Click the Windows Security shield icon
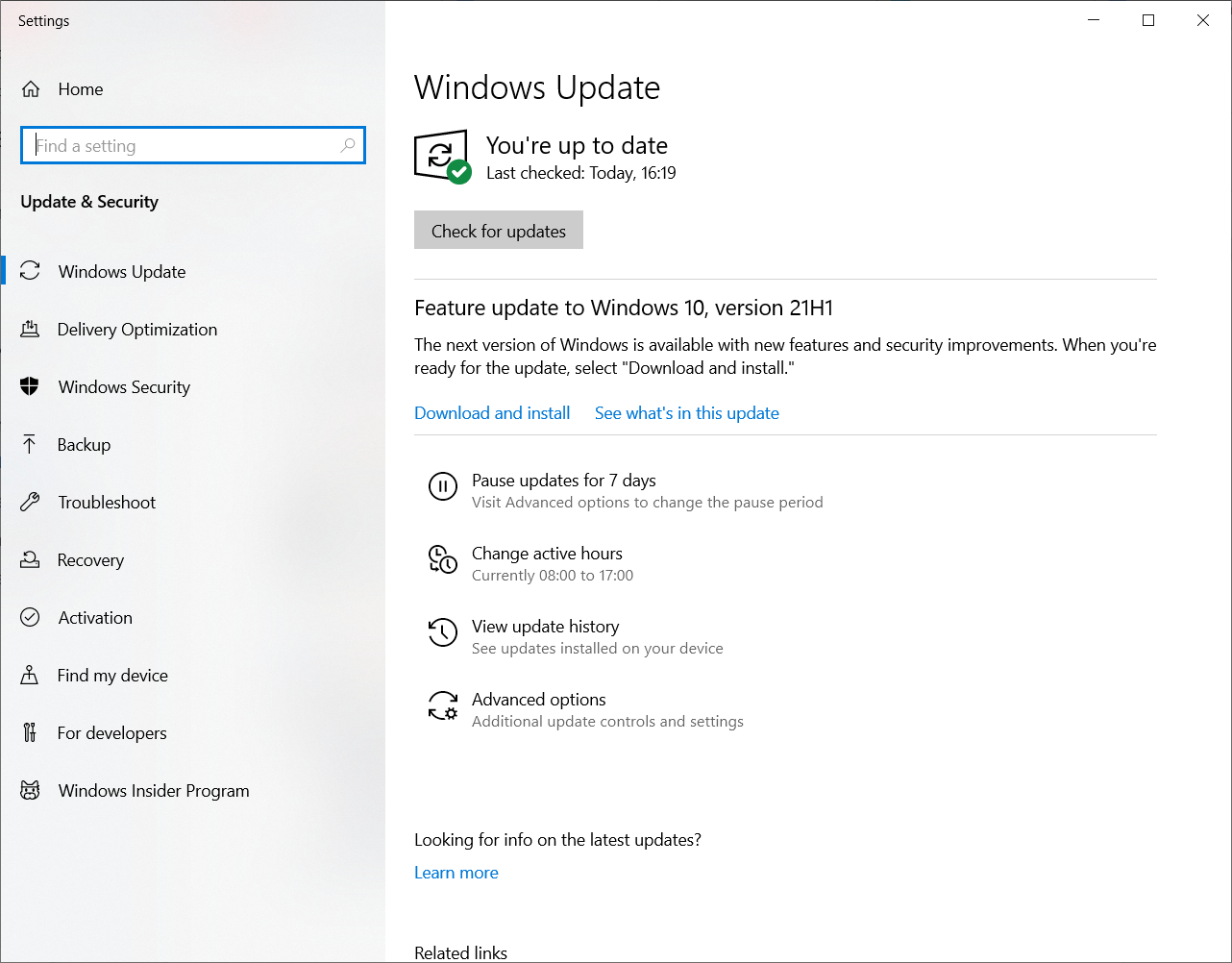This screenshot has width=1232, height=963. pos(30,386)
